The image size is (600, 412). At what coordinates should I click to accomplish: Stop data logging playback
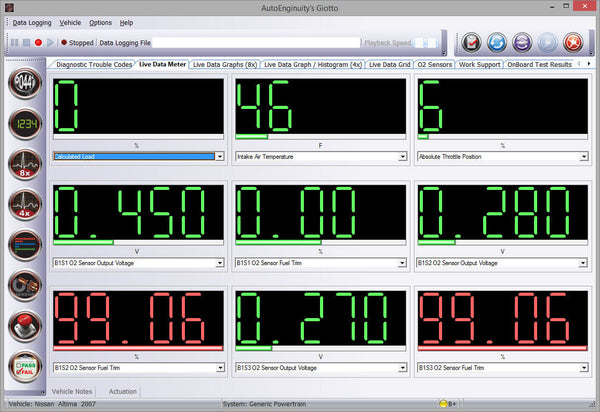coord(26,42)
